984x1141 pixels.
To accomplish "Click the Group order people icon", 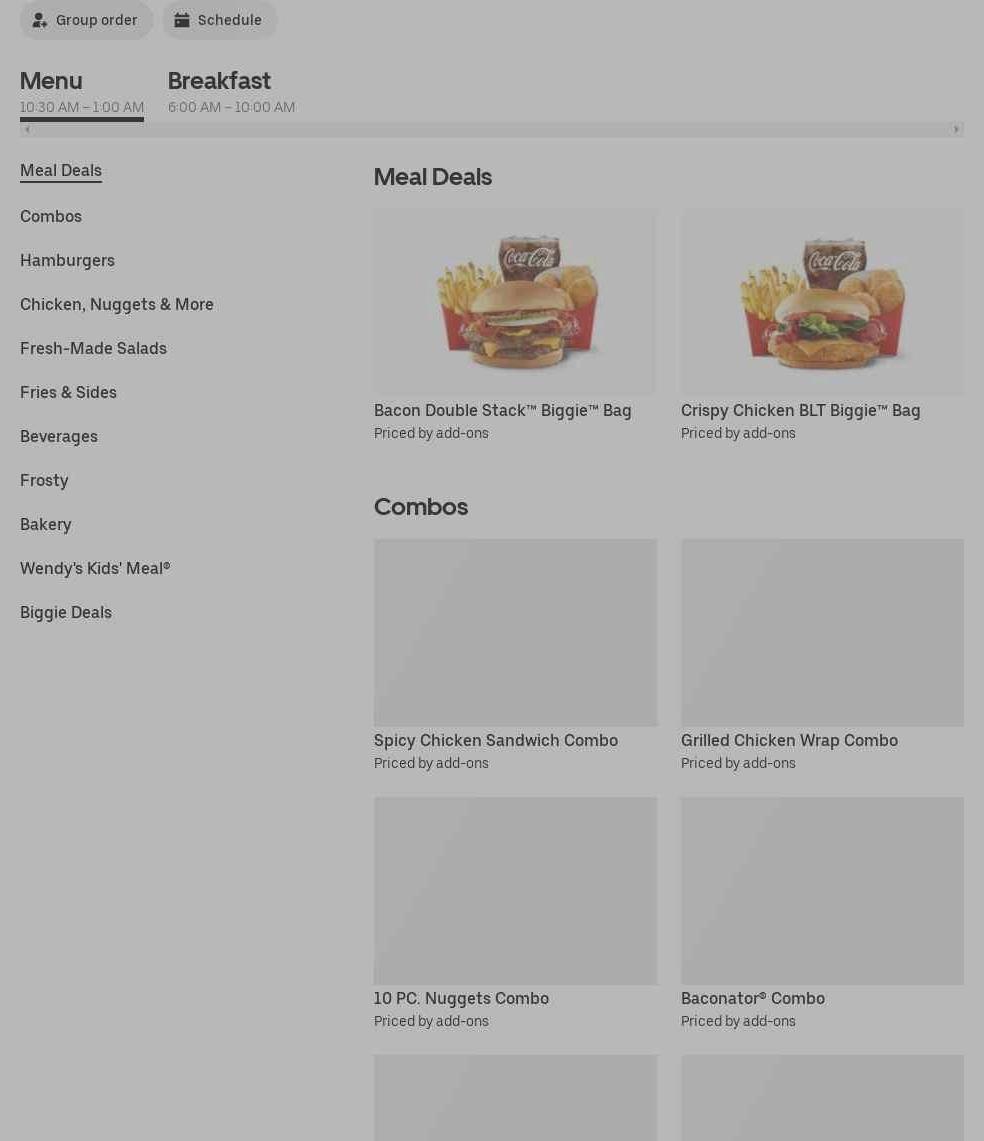I will tap(40, 20).
